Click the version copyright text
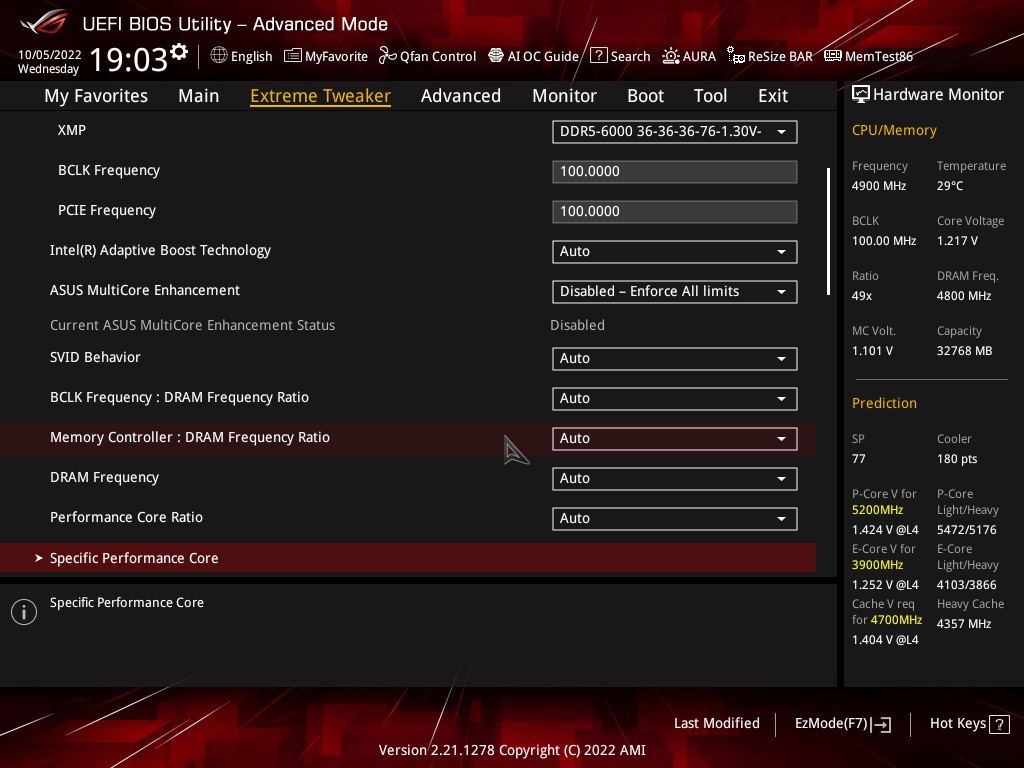The width and height of the screenshot is (1024, 768). pyautogui.click(x=512, y=750)
